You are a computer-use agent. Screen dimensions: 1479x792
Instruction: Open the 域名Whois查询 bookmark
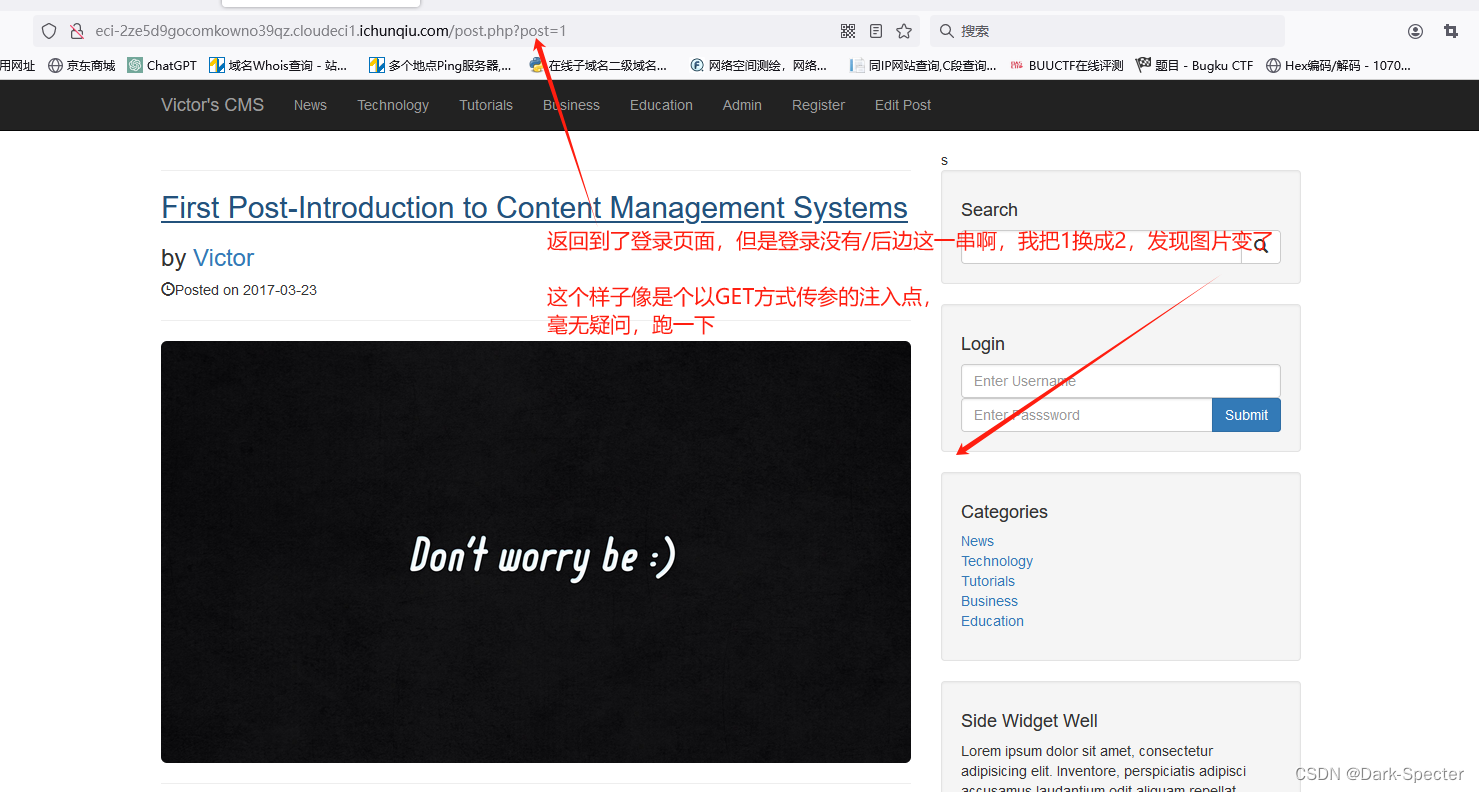[x=278, y=65]
